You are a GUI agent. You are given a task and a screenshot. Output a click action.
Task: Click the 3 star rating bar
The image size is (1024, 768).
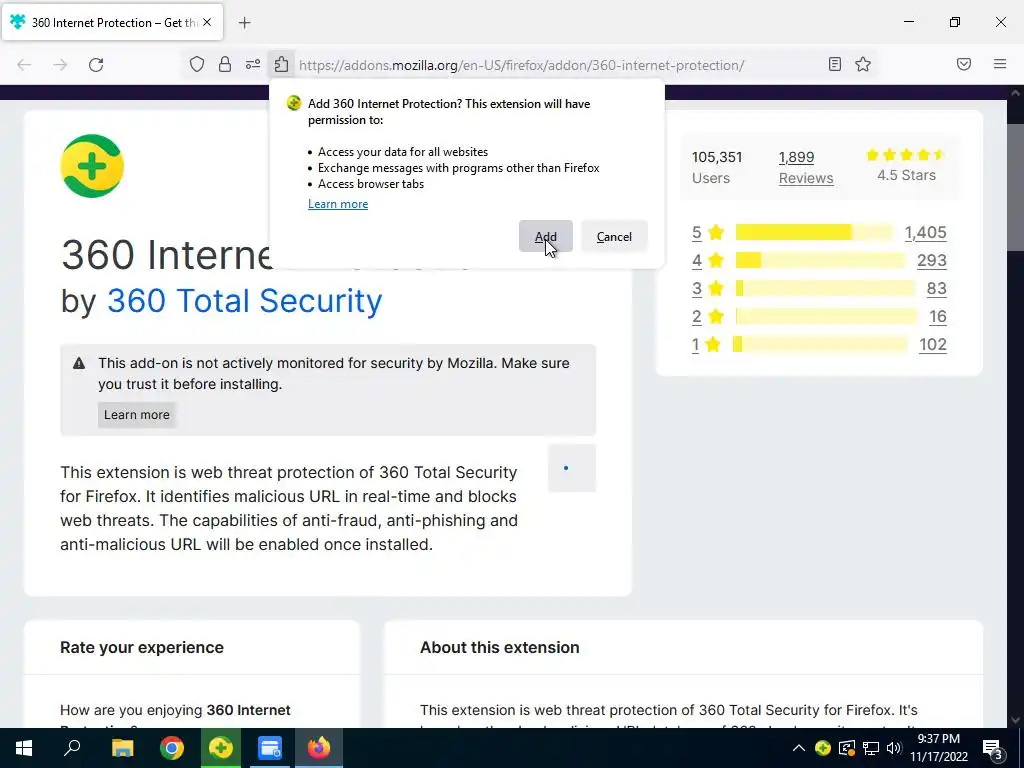pyautogui.click(x=825, y=289)
